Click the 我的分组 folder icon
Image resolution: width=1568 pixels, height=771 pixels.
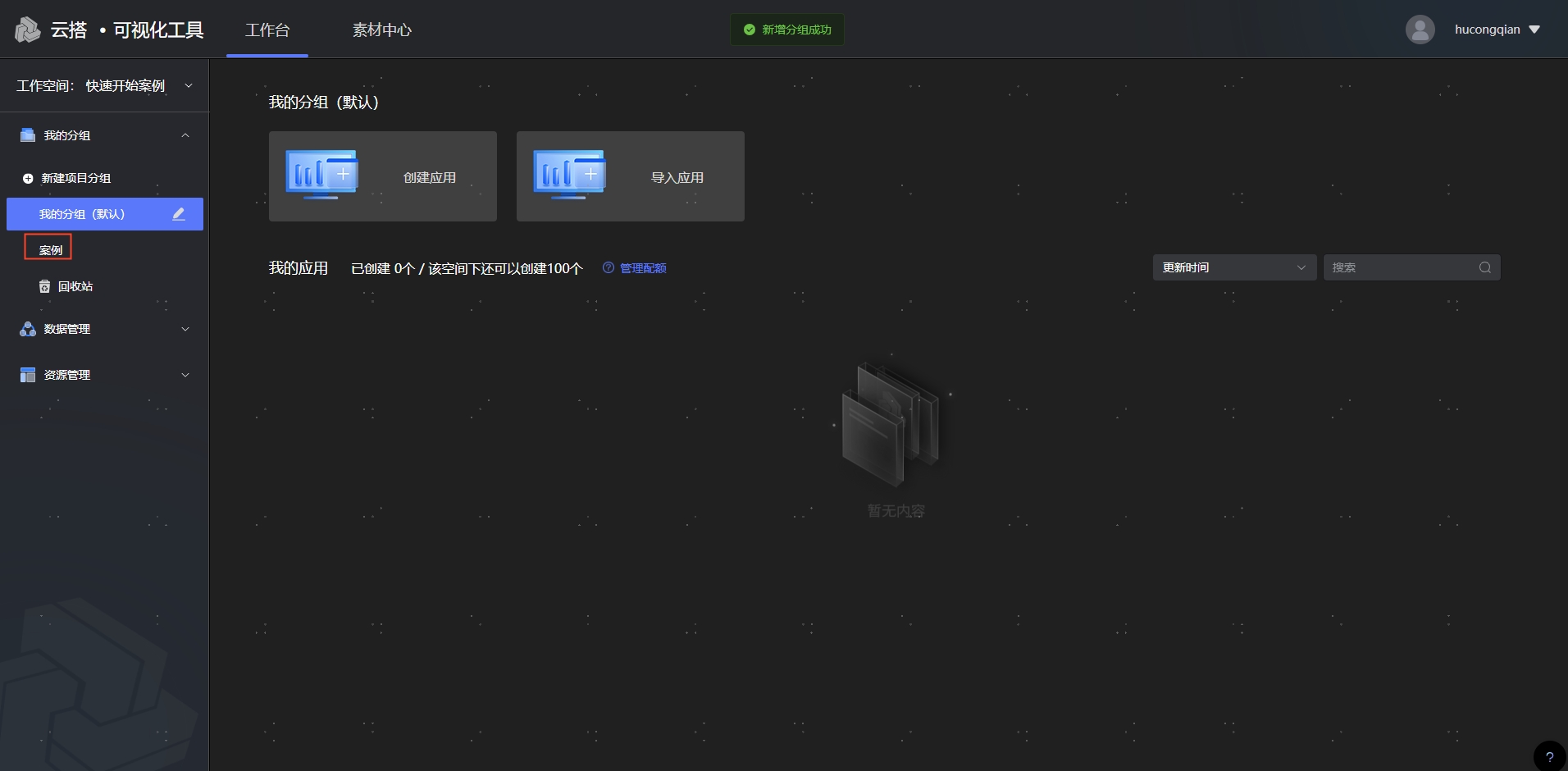28,135
